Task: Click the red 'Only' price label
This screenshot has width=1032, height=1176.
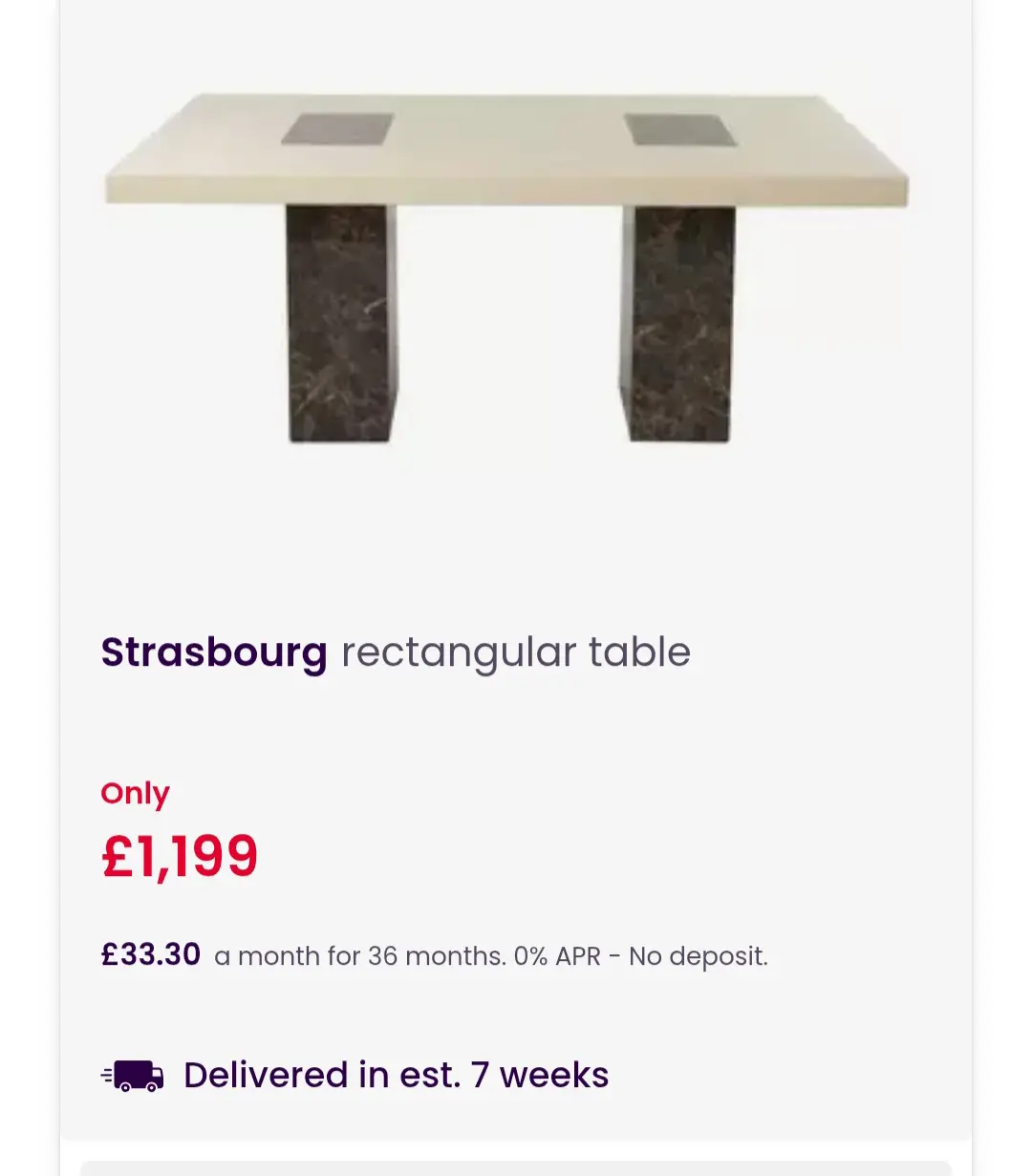Action: 135,794
